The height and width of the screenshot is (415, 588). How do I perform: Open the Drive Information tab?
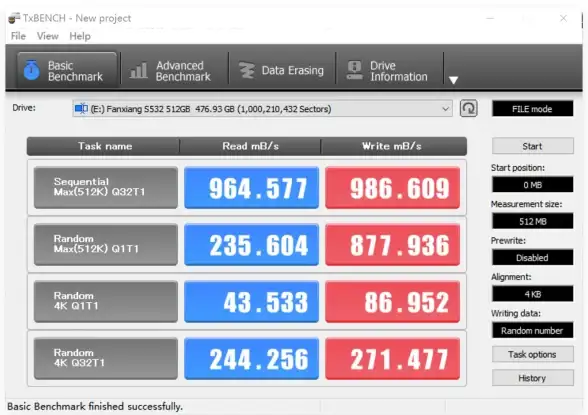(389, 70)
